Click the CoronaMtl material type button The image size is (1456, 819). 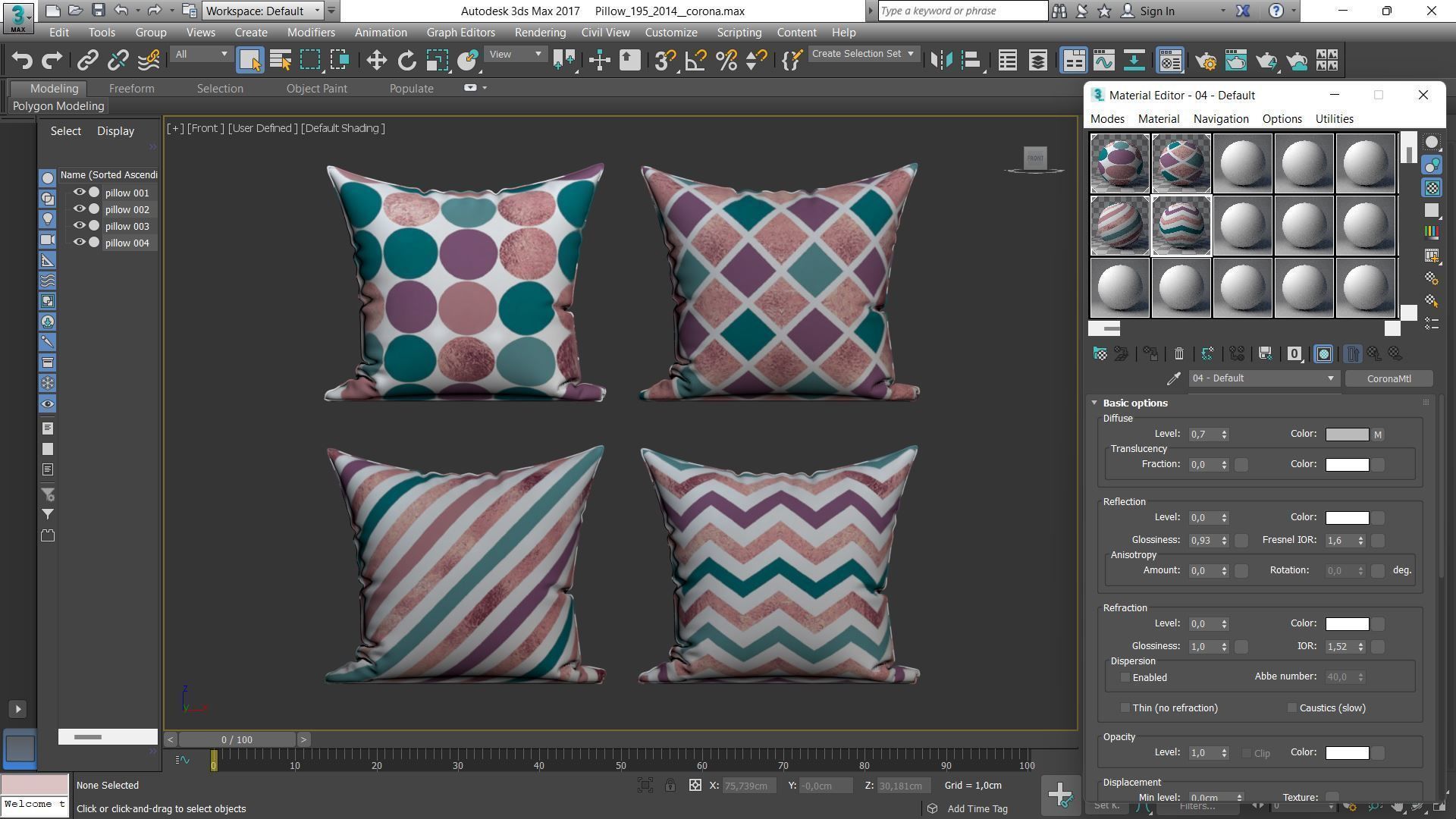click(x=1389, y=378)
